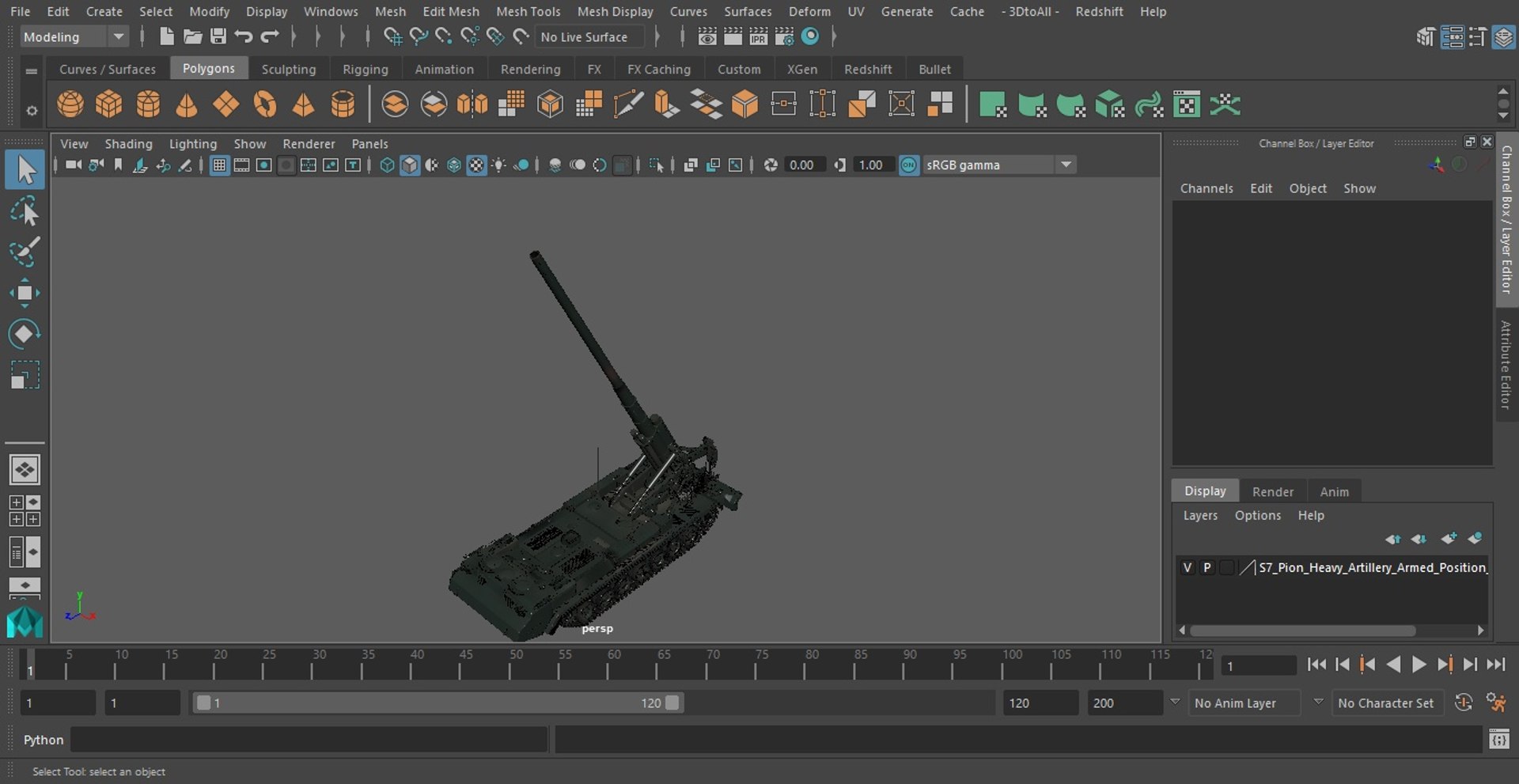Switch to four-view layout
Viewport: 1519px width, 784px height.
click(x=25, y=511)
